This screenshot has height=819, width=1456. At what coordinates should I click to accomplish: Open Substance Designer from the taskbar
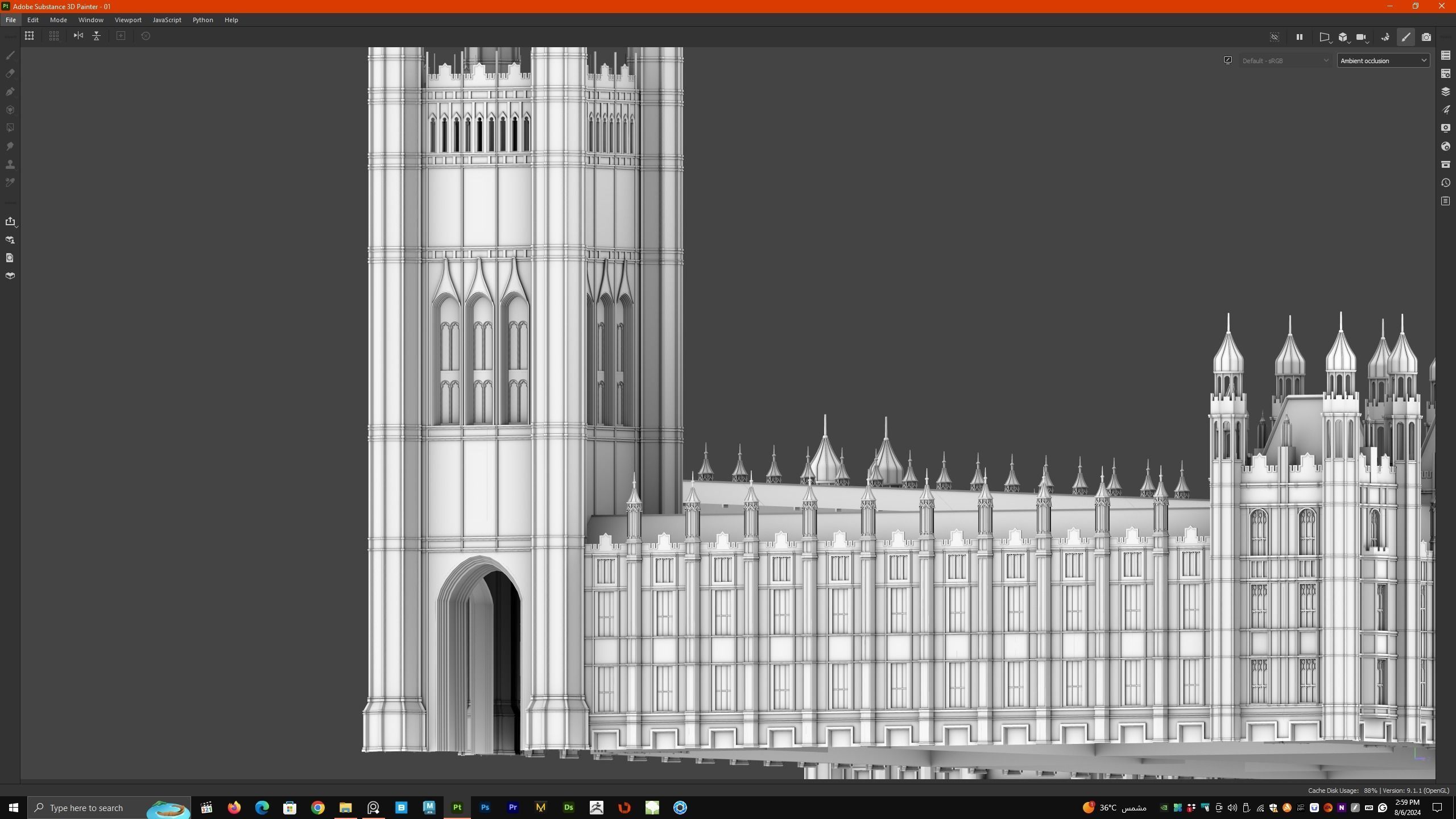(569, 808)
